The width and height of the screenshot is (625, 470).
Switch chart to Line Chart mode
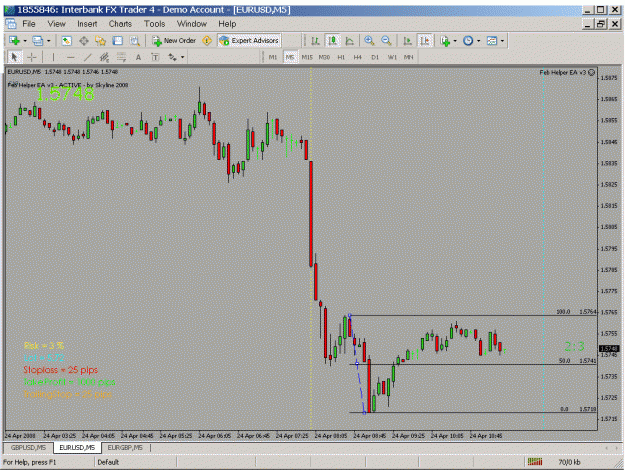[350, 41]
